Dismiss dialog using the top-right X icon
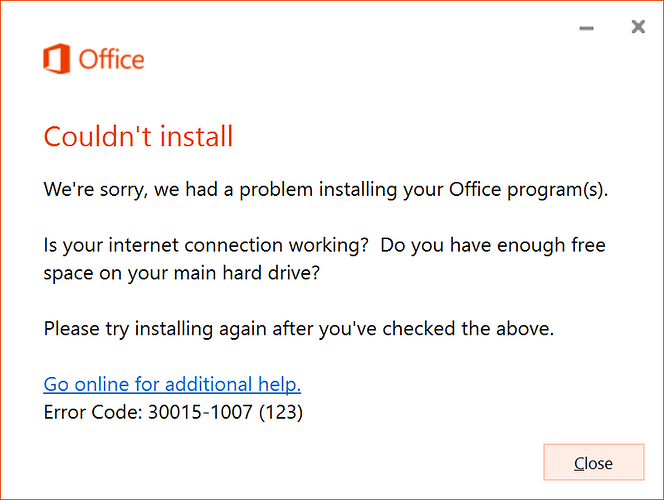Screen dimensions: 664x500 [x=638, y=28]
